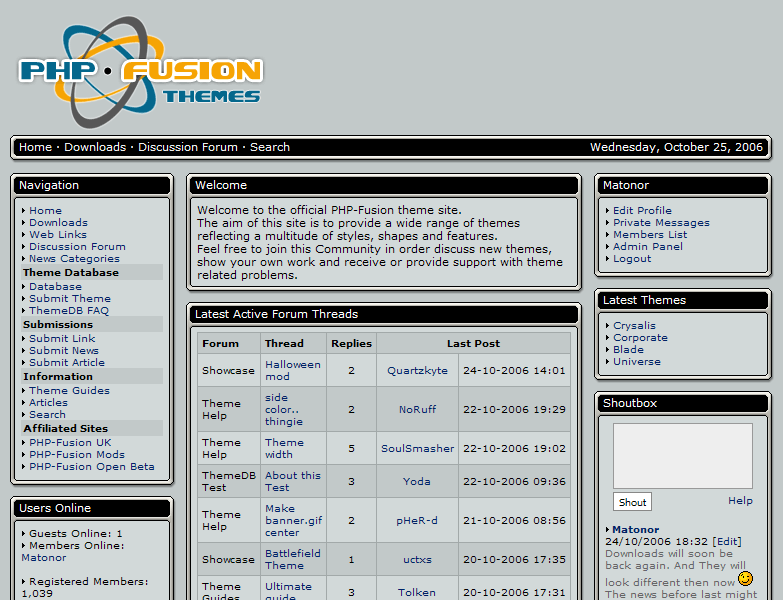This screenshot has width=783, height=600.
Task: Visit PHP-Fusion Open Beta site
Action: (x=92, y=466)
